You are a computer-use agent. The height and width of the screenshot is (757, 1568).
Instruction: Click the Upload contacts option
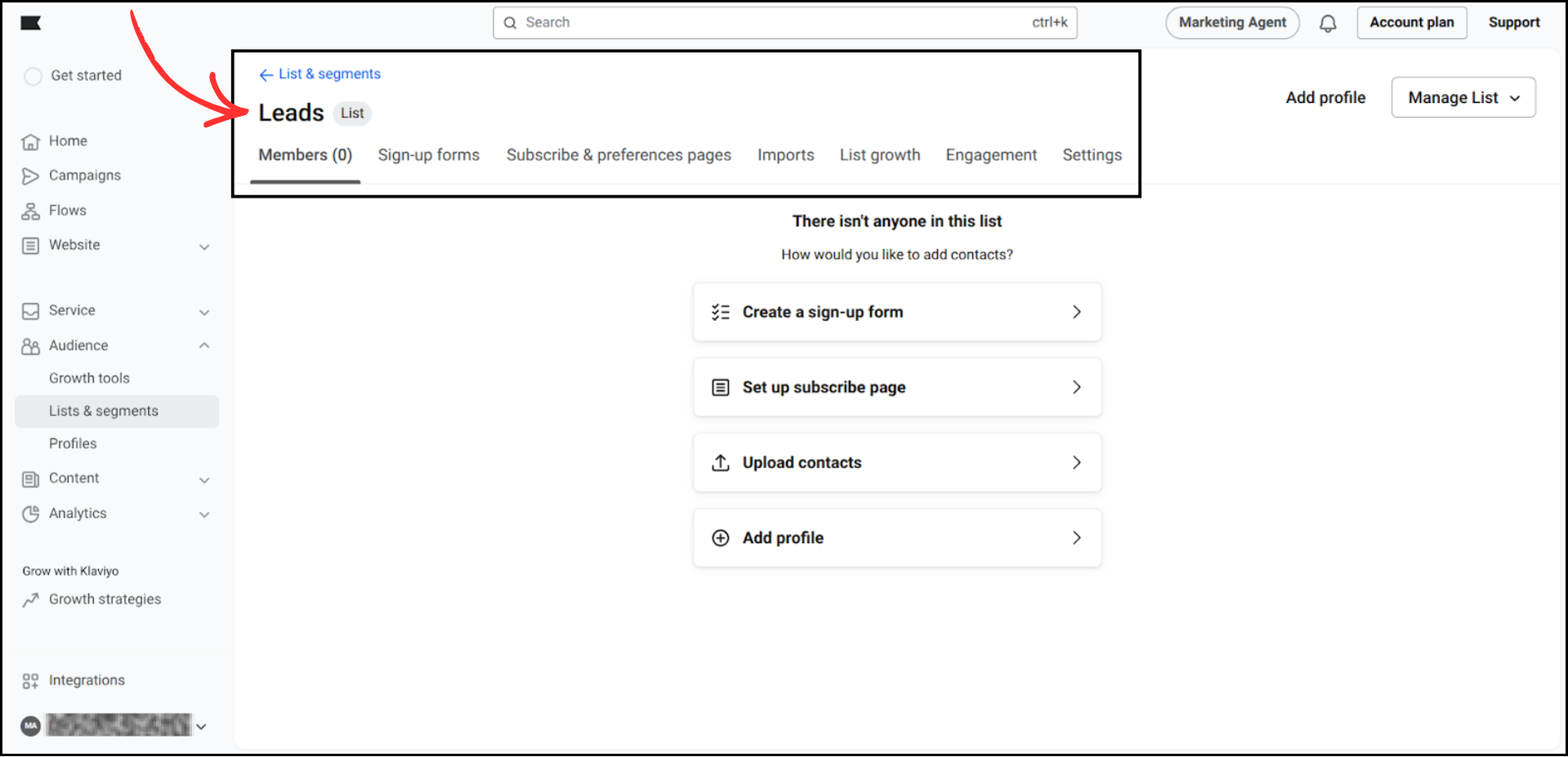pos(896,462)
